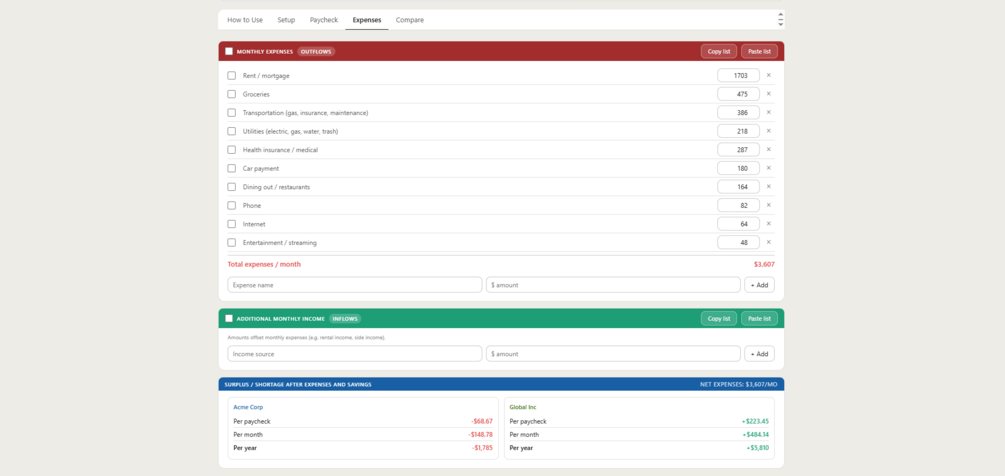1005x476 pixels.
Task: Remove the Health insurance / medical row
Action: click(x=768, y=149)
